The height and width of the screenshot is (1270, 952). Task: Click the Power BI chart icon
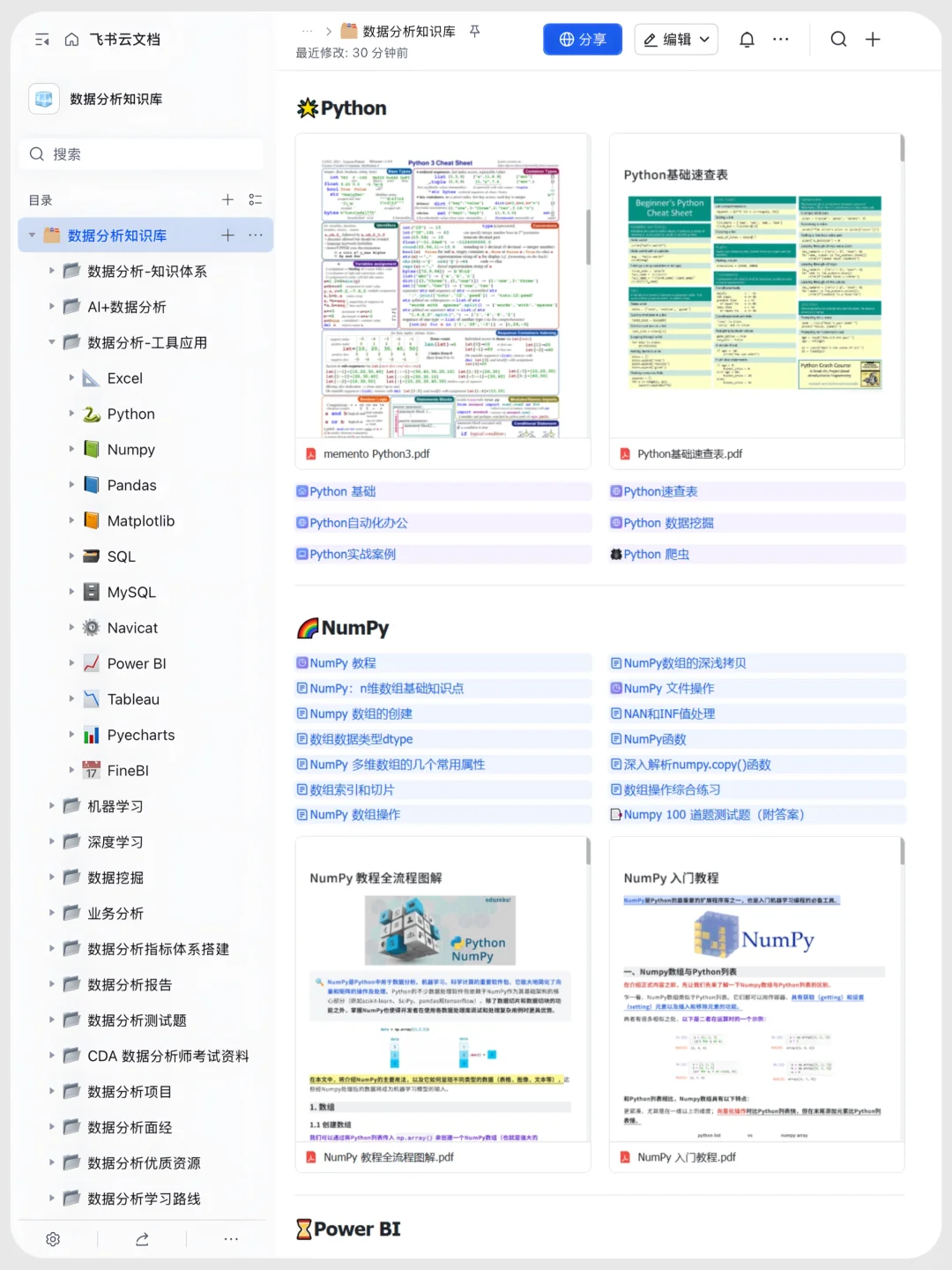tap(91, 663)
